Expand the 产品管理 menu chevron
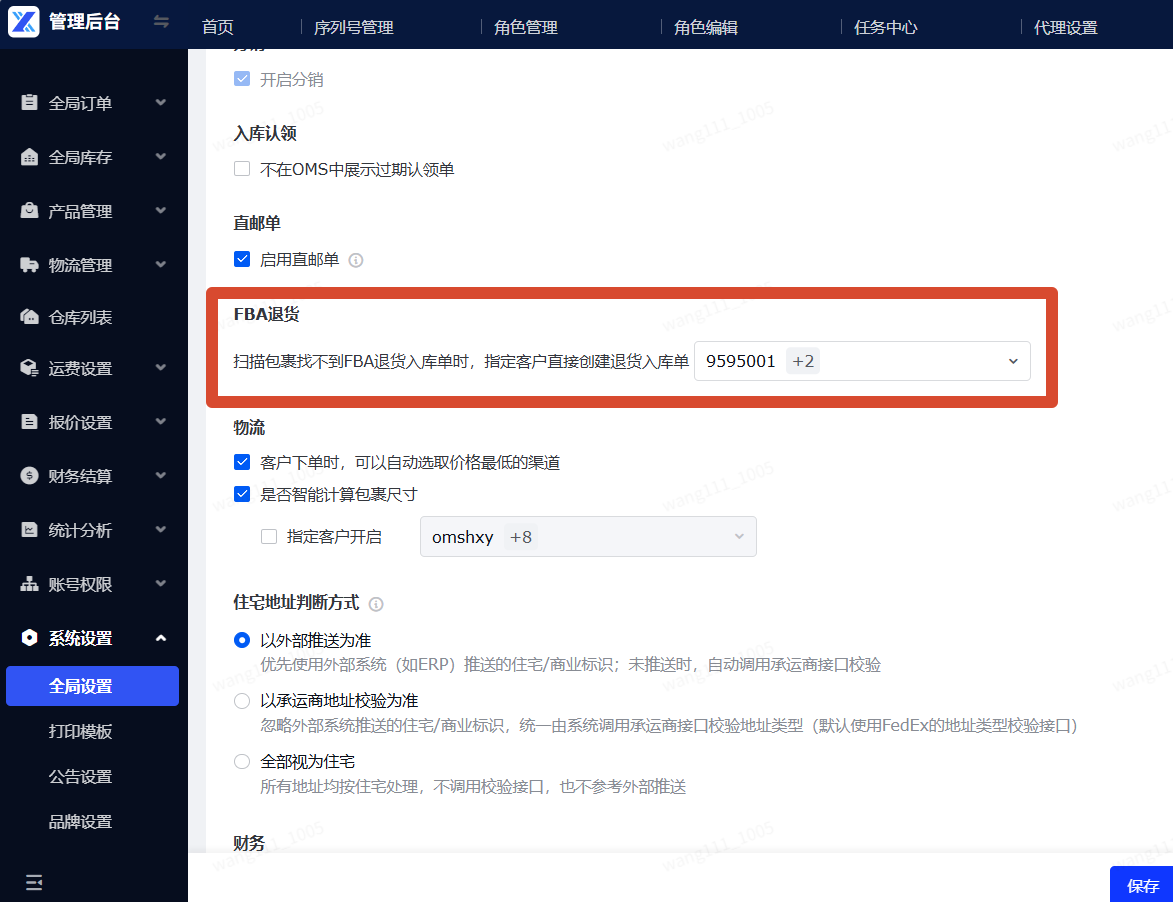This screenshot has height=902, width=1173. coord(161,210)
